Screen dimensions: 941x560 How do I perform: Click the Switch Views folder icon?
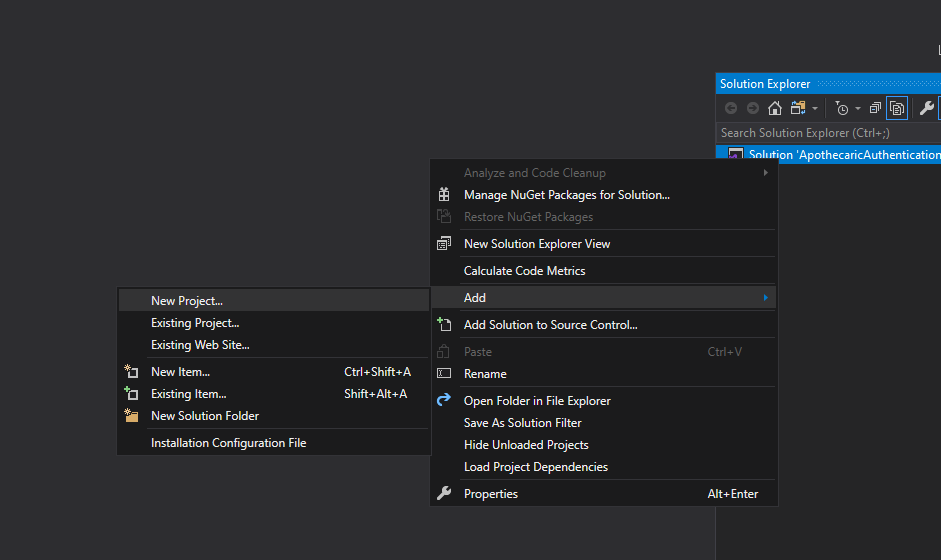[x=797, y=108]
